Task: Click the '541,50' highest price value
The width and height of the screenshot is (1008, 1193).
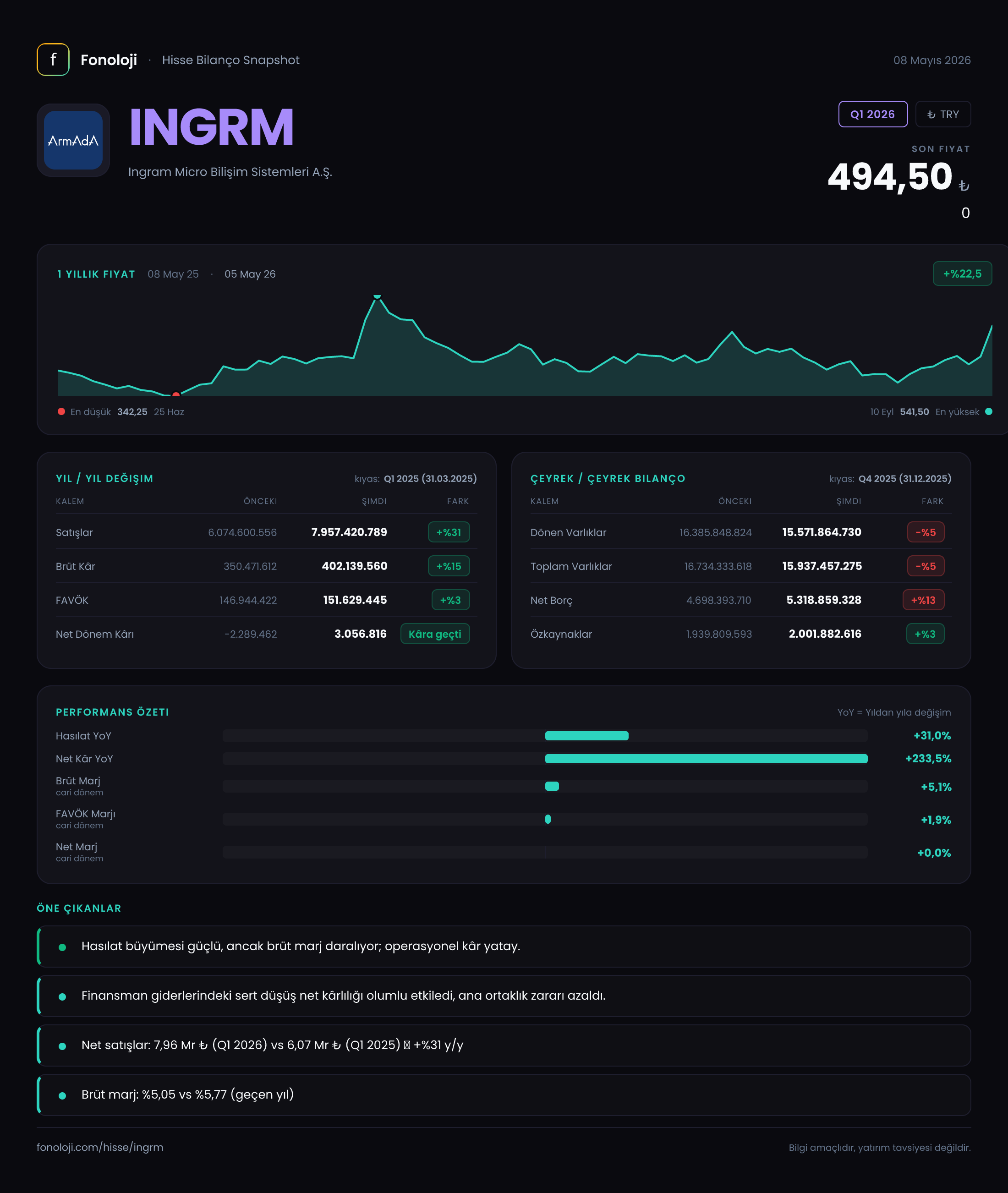Action: [x=914, y=412]
